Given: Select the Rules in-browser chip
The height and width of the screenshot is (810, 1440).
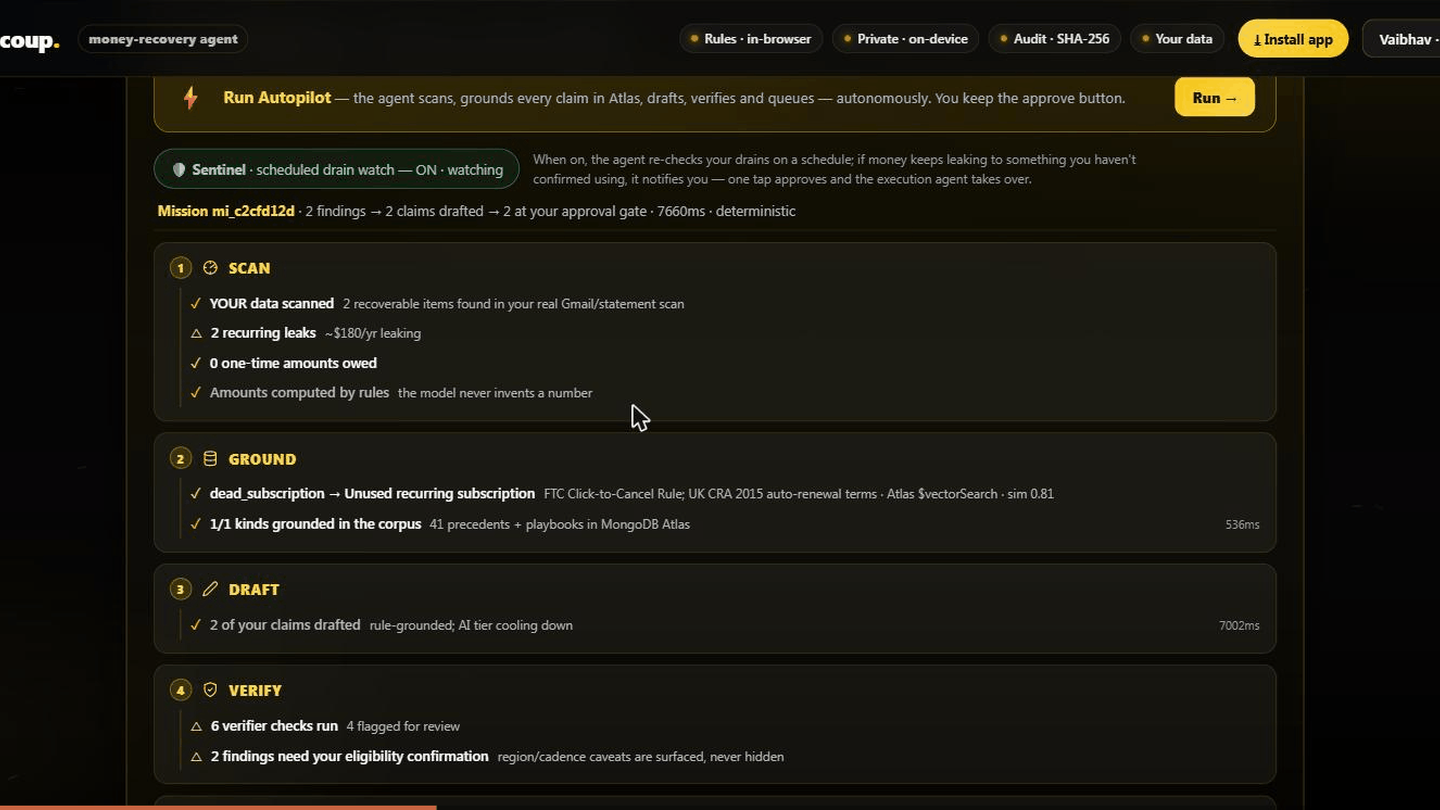Looking at the screenshot, I should [x=751, y=39].
